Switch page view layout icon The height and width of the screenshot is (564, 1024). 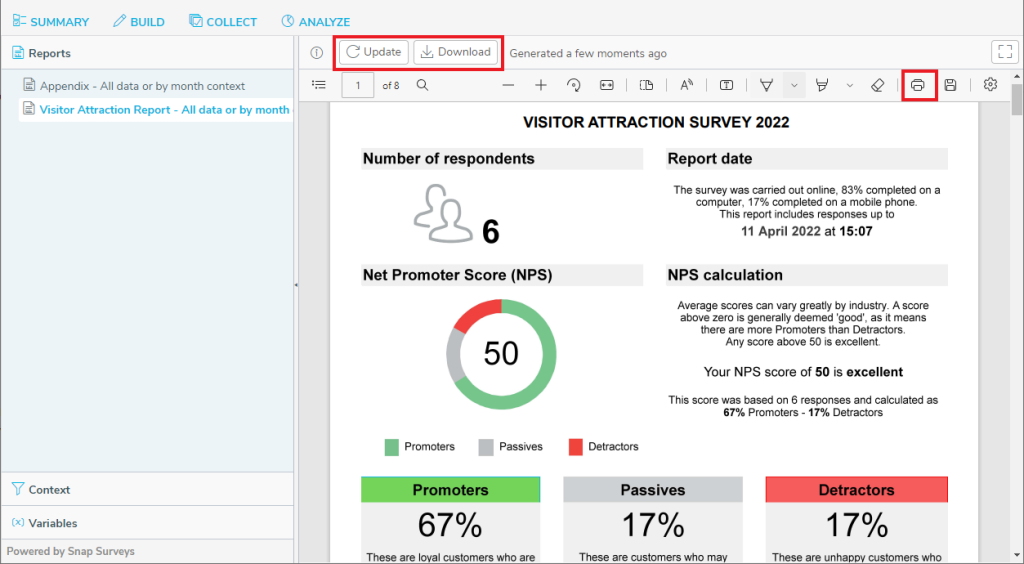coord(647,85)
